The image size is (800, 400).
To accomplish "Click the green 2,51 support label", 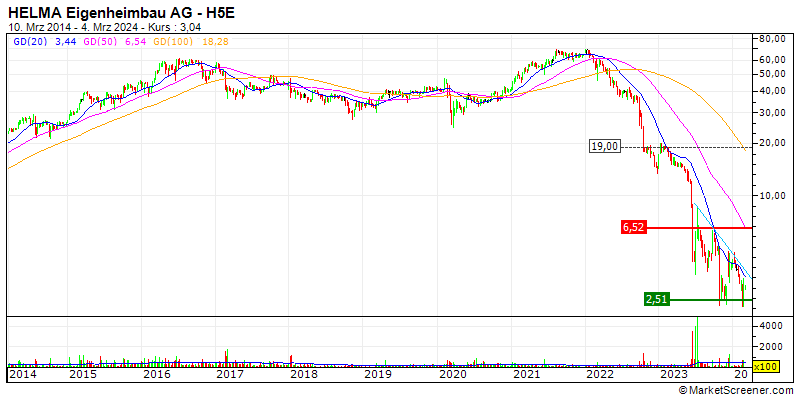I will click(x=657, y=299).
